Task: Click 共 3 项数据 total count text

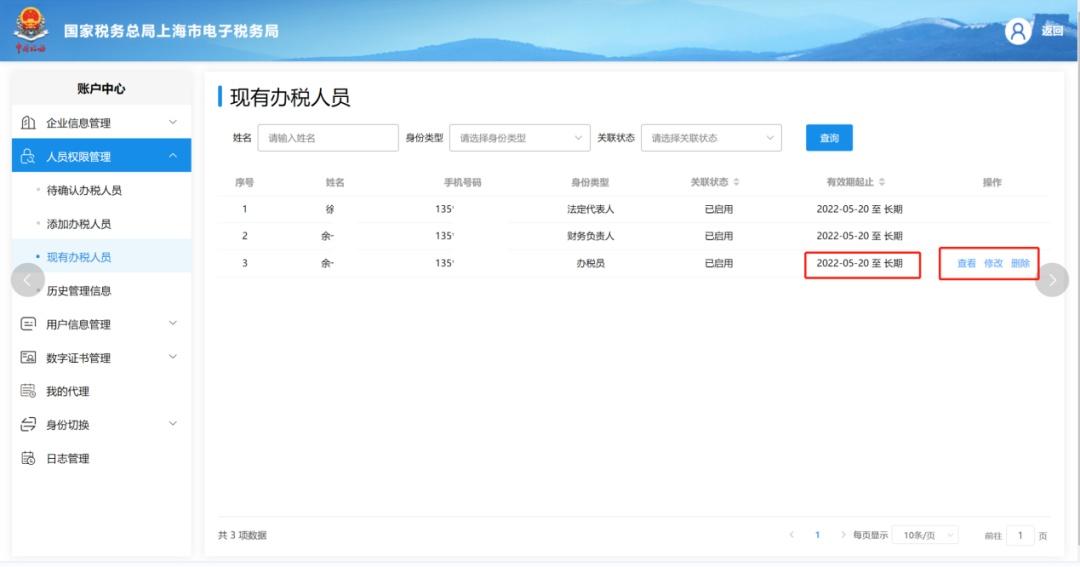Action: [242, 535]
